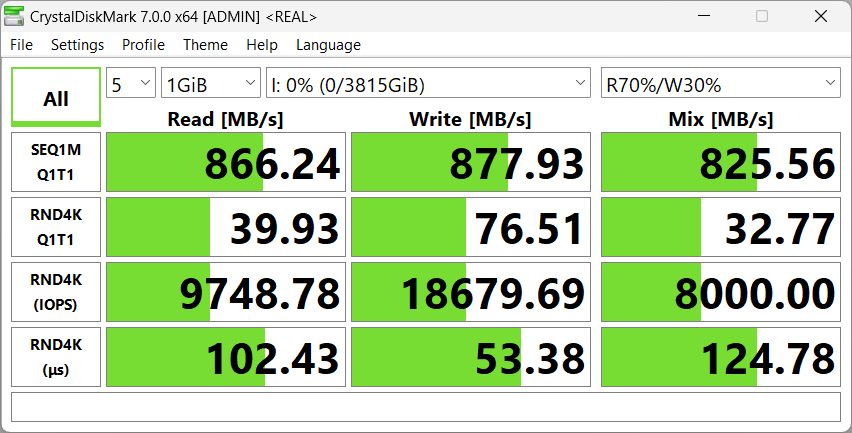Select the RND4K read result 39.93
The width and height of the screenshot is (852, 433).
tap(226, 227)
